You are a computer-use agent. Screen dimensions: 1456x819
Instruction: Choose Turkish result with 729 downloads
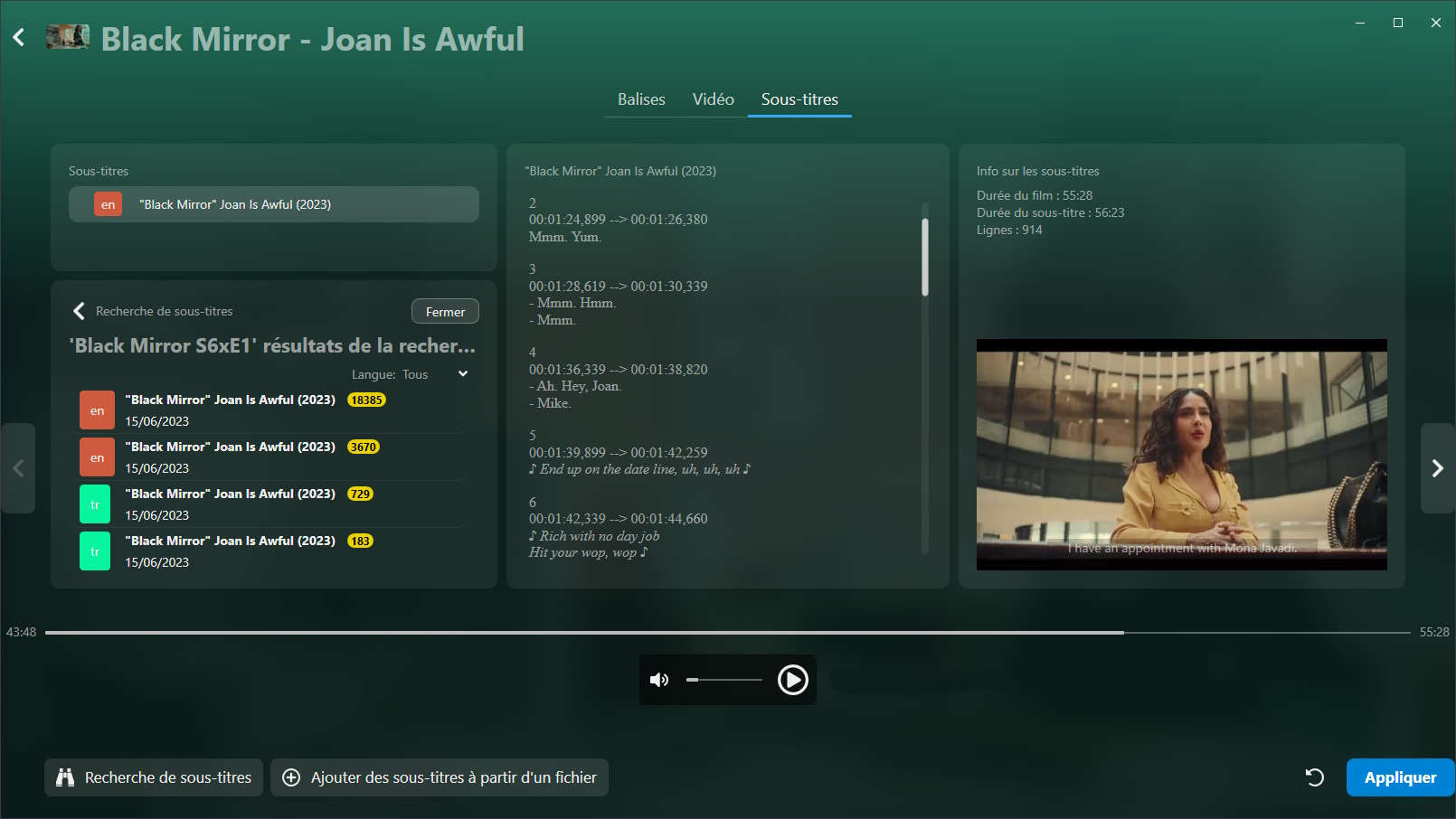[x=270, y=504]
